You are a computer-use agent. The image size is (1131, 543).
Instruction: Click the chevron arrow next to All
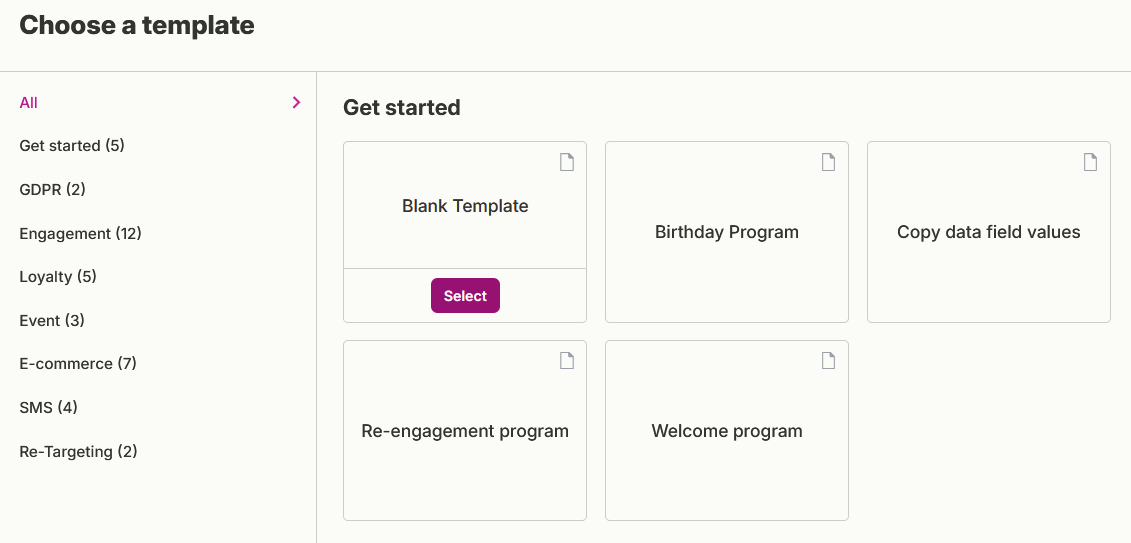coord(296,102)
